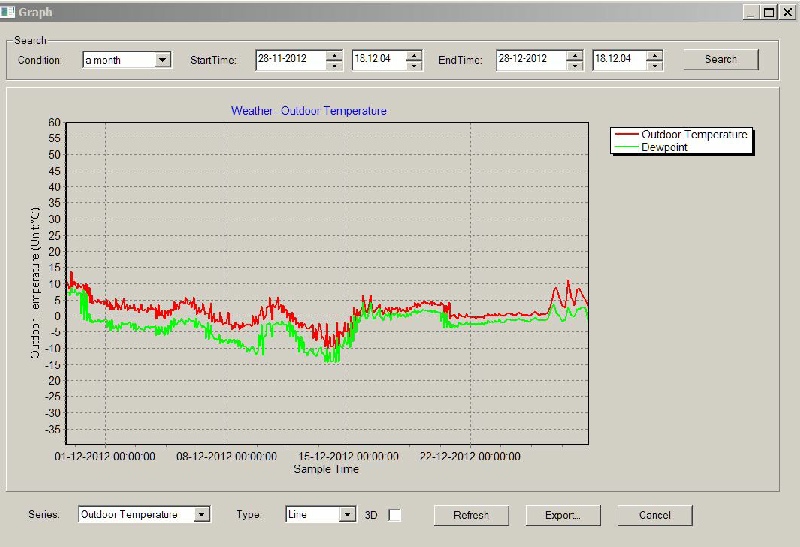The image size is (800, 547).
Task: Increase the StartTime clock value up arrow
Action: pos(414,55)
